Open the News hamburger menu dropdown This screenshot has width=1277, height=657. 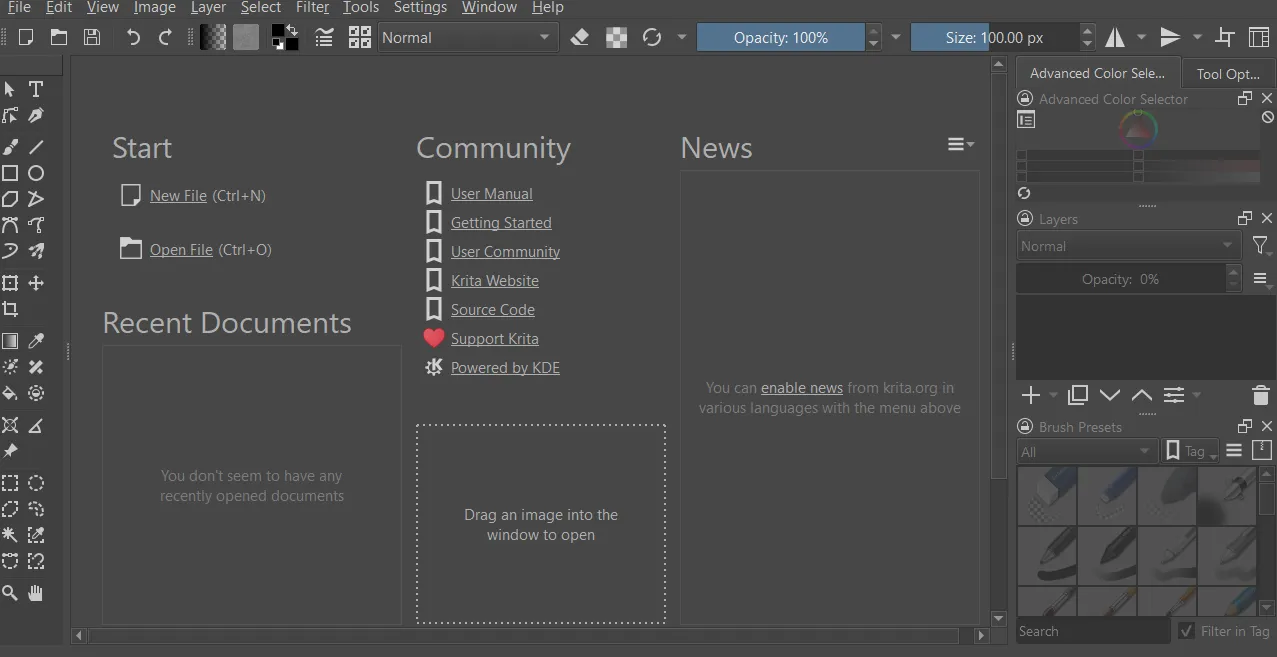tap(960, 145)
